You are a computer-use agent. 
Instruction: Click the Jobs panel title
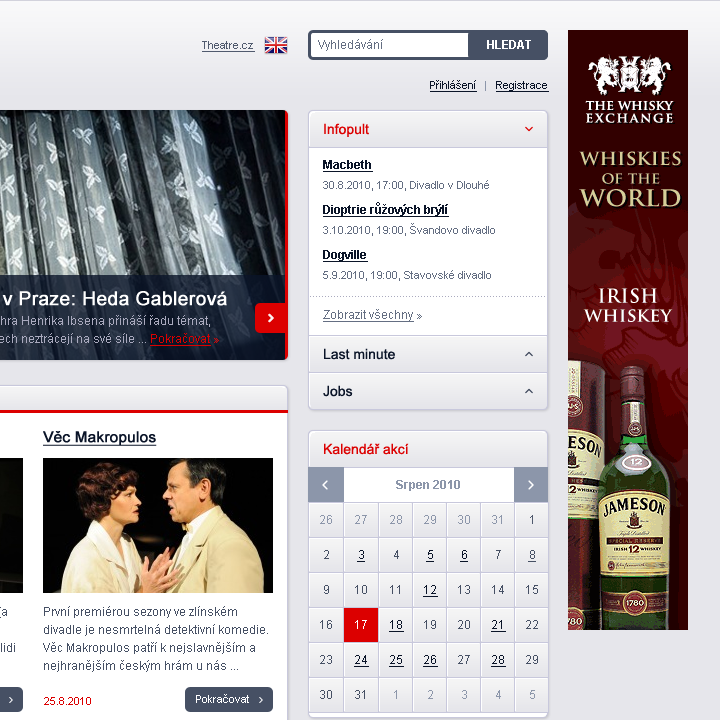click(x=338, y=391)
